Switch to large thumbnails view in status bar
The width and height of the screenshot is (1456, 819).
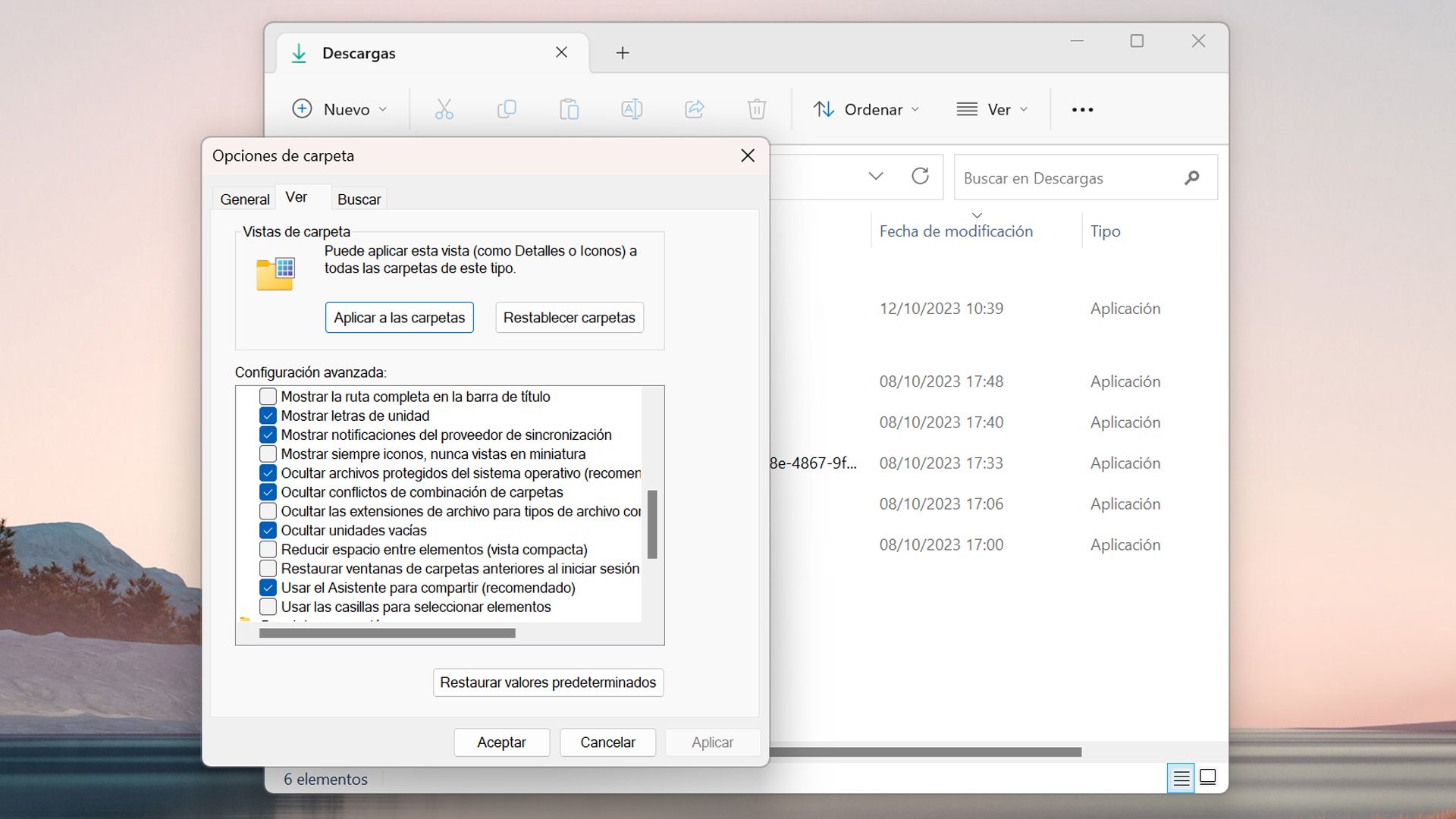pyautogui.click(x=1207, y=777)
